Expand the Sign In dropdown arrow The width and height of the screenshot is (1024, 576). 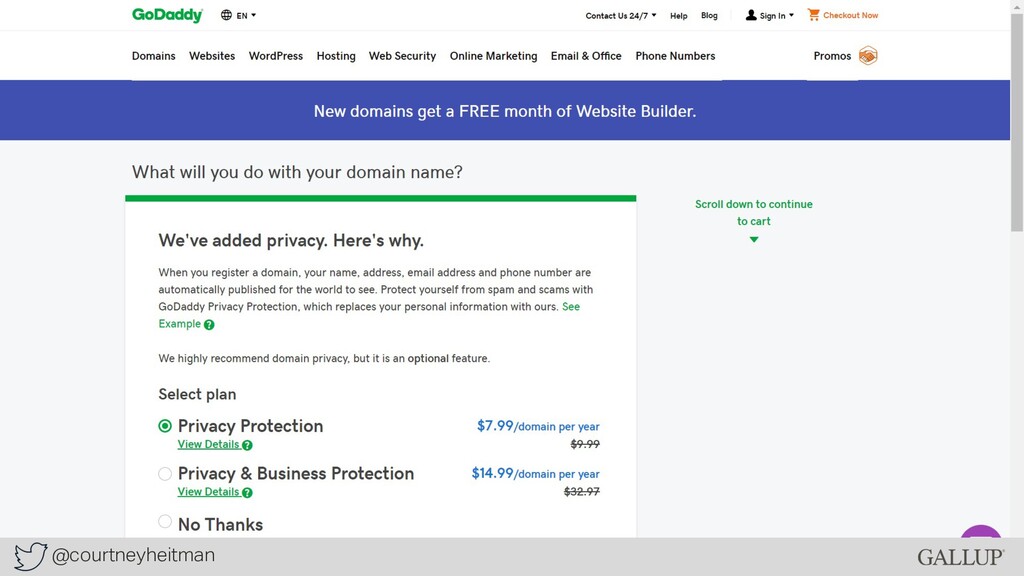click(x=792, y=15)
